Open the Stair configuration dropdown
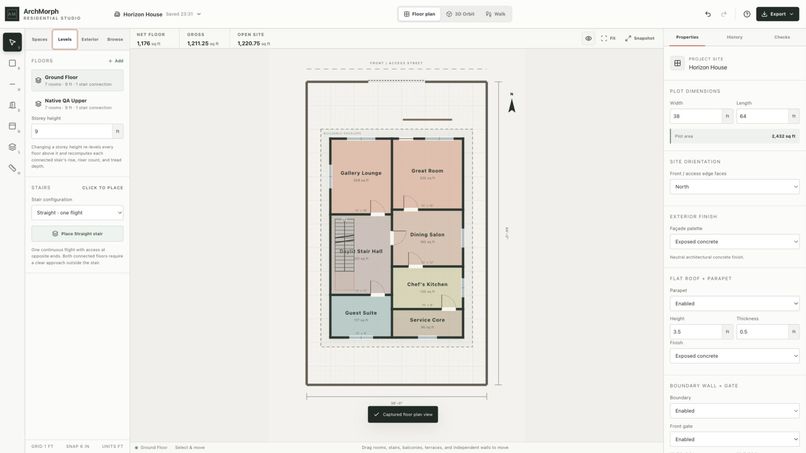Viewport: 806px width, 453px height. coord(77,212)
